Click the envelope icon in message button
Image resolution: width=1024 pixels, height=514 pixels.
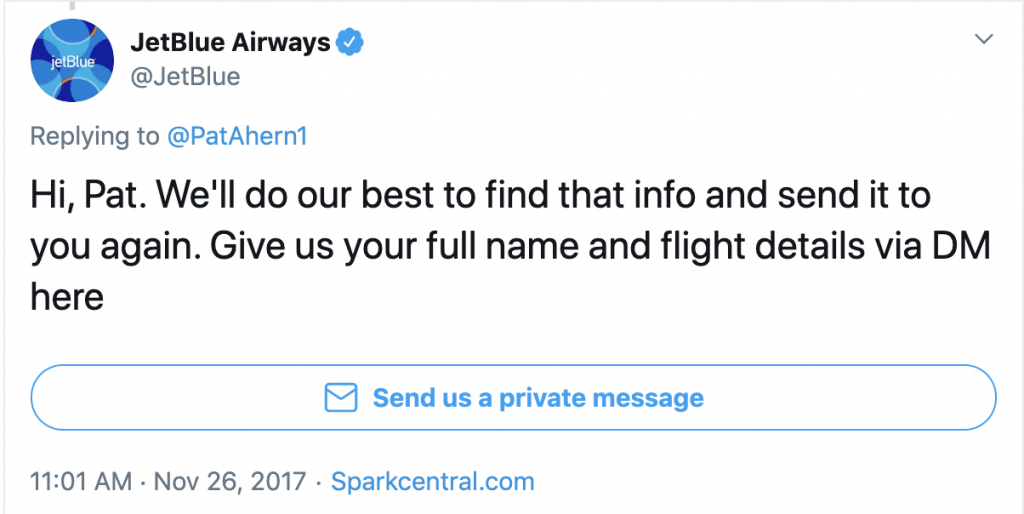(342, 398)
